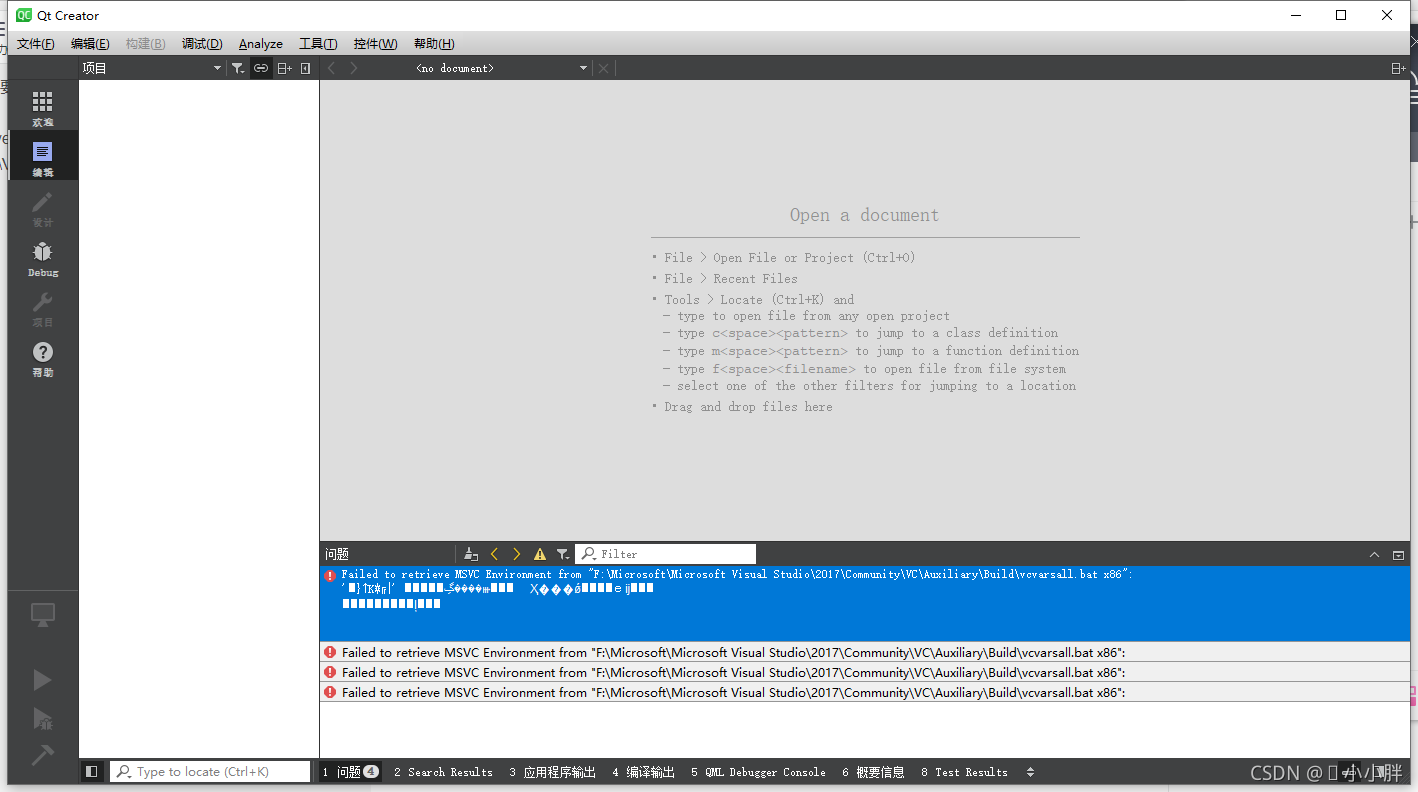Image resolution: width=1418 pixels, height=792 pixels.
Task: Jump to next issue arrow
Action: pyautogui.click(x=517, y=554)
